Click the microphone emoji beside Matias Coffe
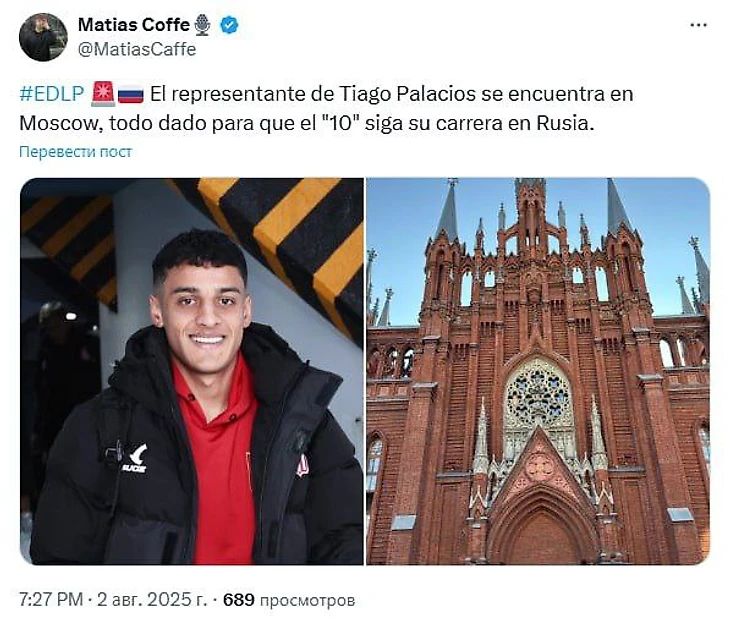Image resolution: width=730 pixels, height=622 pixels. click(202, 25)
